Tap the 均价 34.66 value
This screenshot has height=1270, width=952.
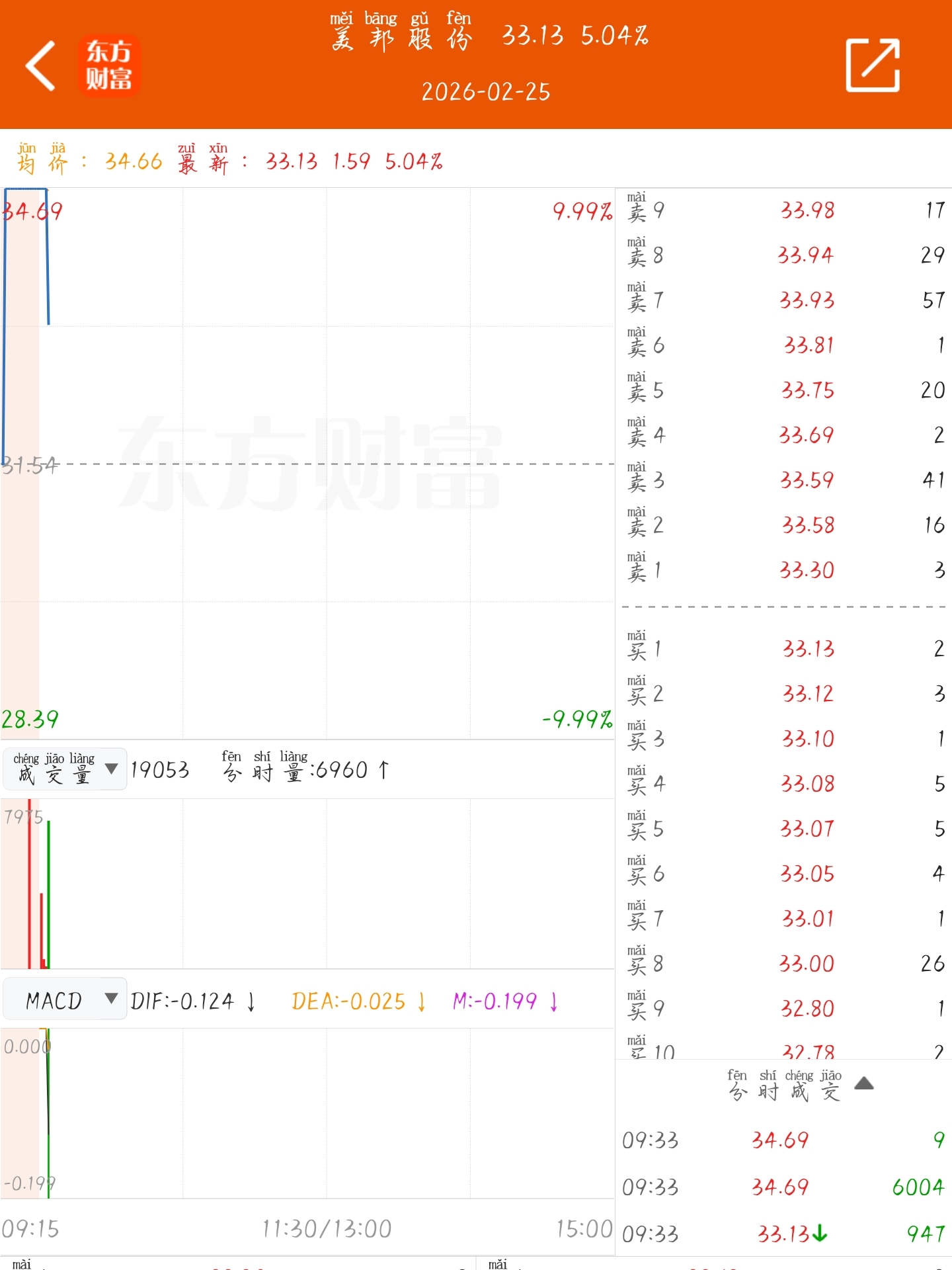[134, 161]
